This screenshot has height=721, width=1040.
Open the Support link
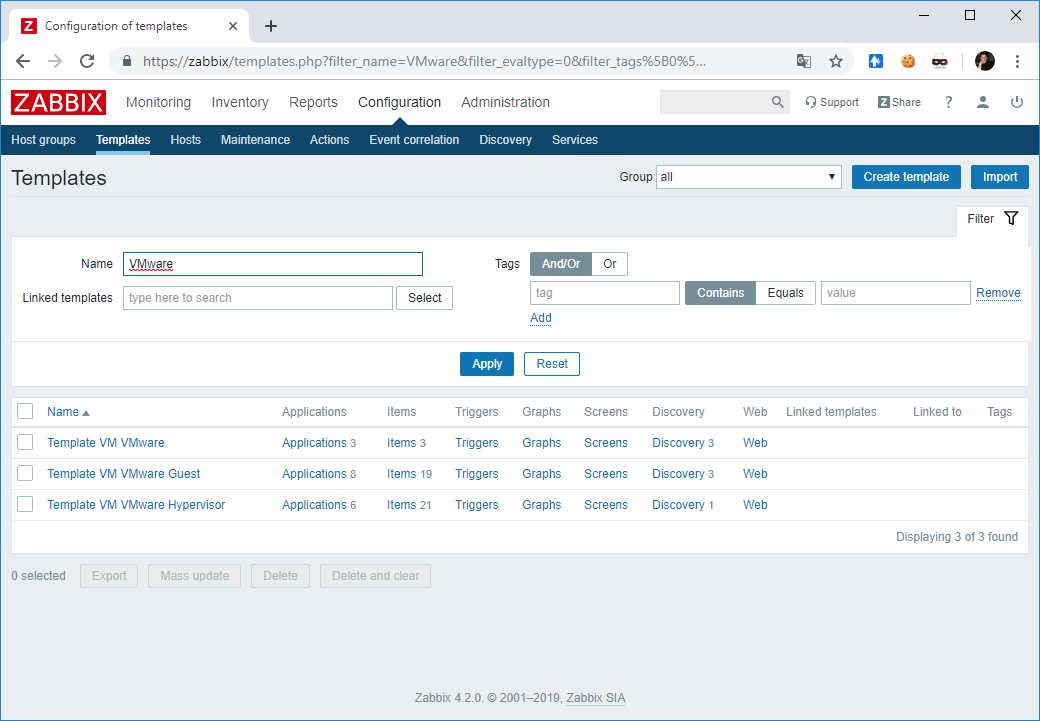[x=832, y=102]
